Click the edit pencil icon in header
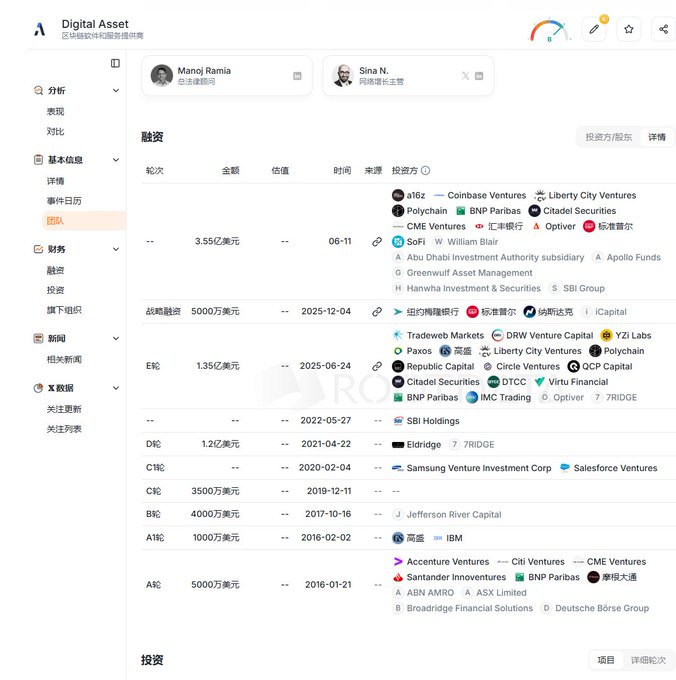This screenshot has width=676, height=680. coord(594,29)
